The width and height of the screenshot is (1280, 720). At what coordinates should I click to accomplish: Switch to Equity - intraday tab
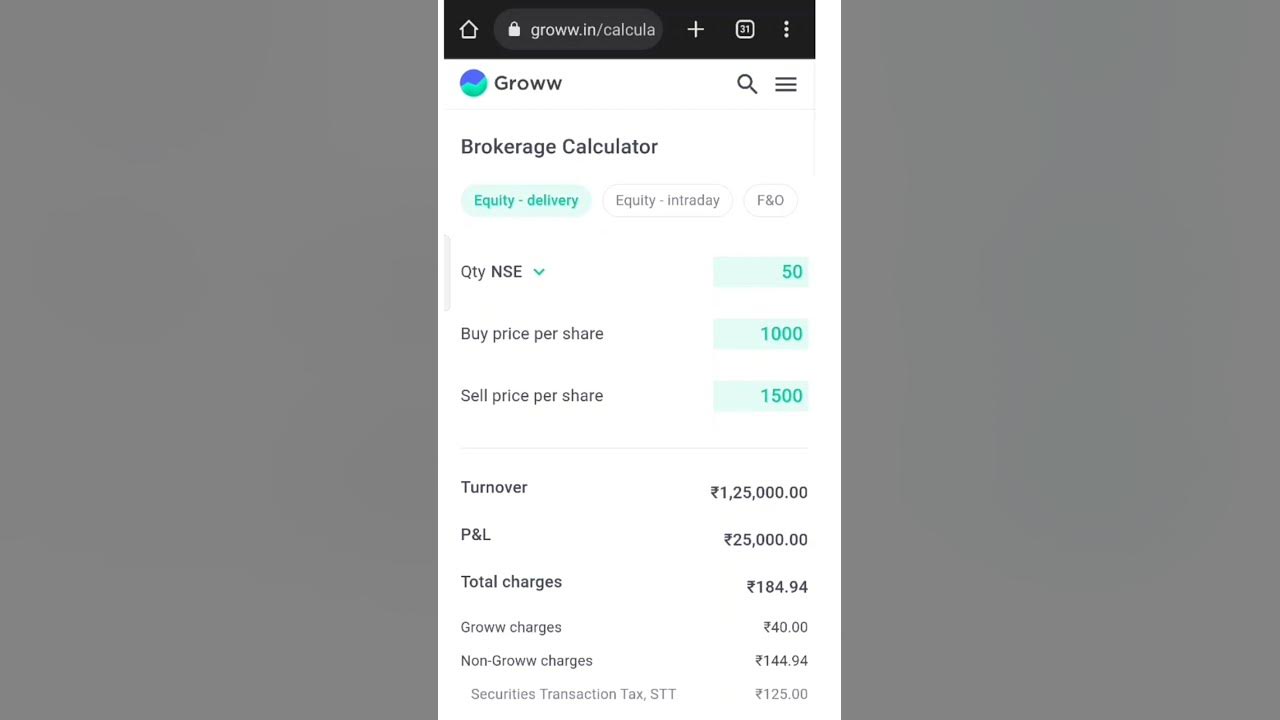(667, 200)
